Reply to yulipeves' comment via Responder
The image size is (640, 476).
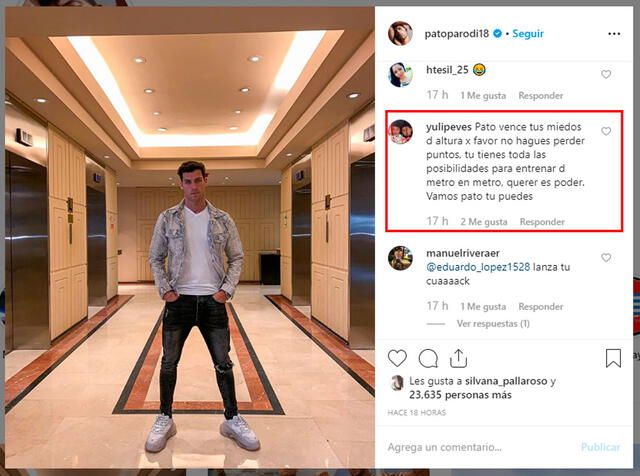click(542, 222)
